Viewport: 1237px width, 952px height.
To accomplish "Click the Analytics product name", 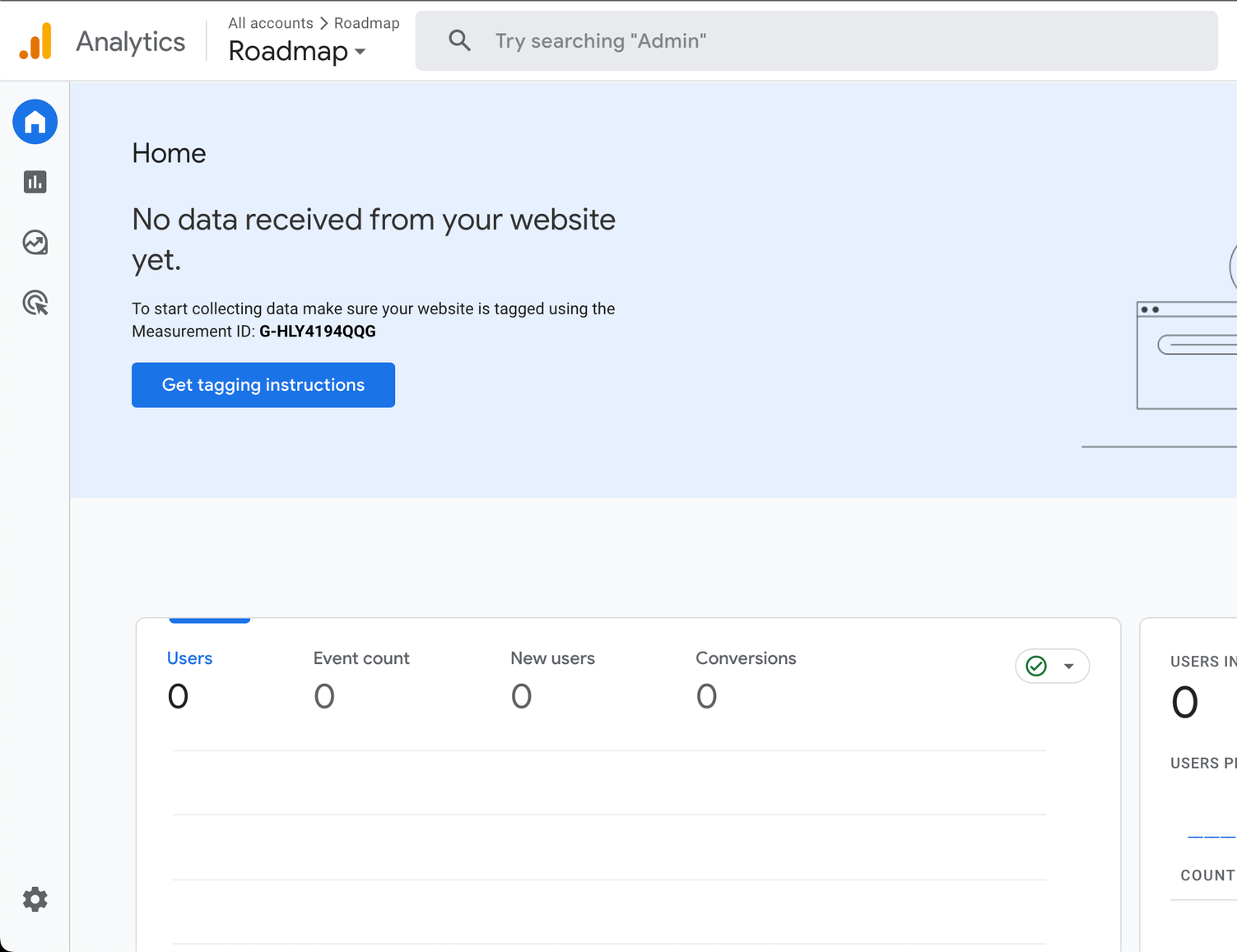I will (x=131, y=42).
